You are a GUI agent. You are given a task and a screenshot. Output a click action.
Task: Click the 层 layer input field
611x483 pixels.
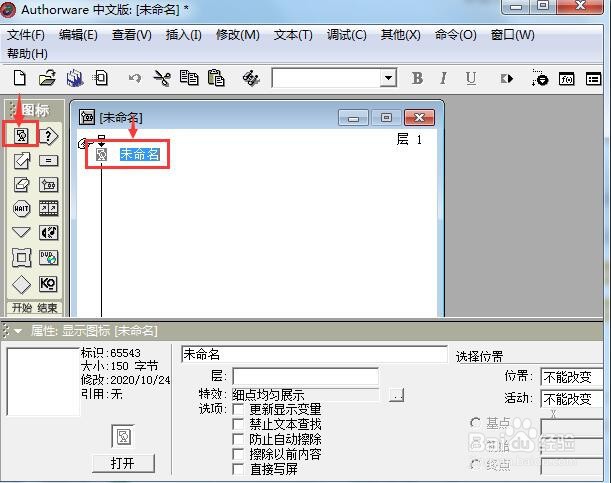pos(305,377)
